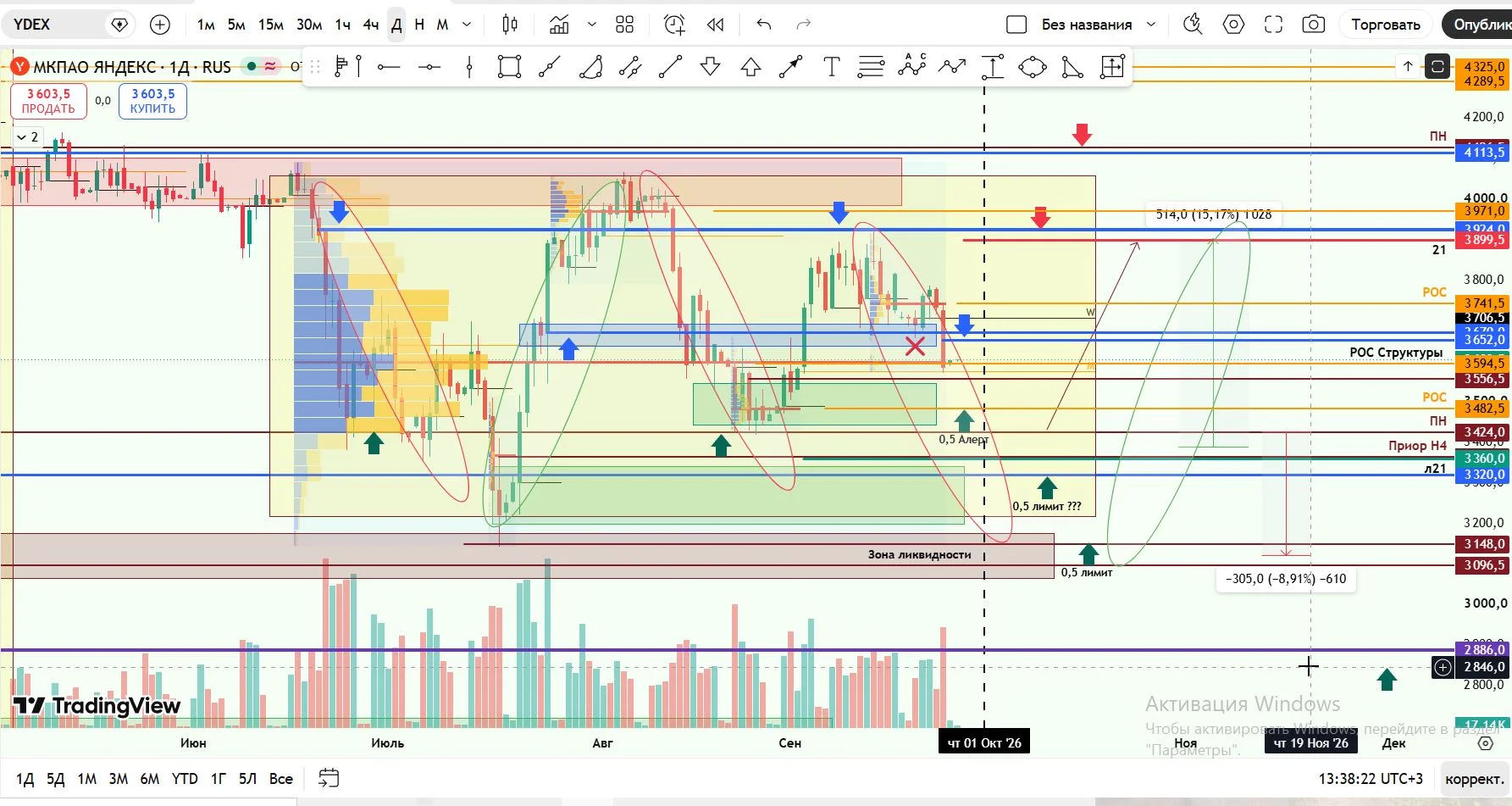Screen dimensions: 1512x806
Task: Switch to the 1ч timeframe
Action: [x=342, y=25]
